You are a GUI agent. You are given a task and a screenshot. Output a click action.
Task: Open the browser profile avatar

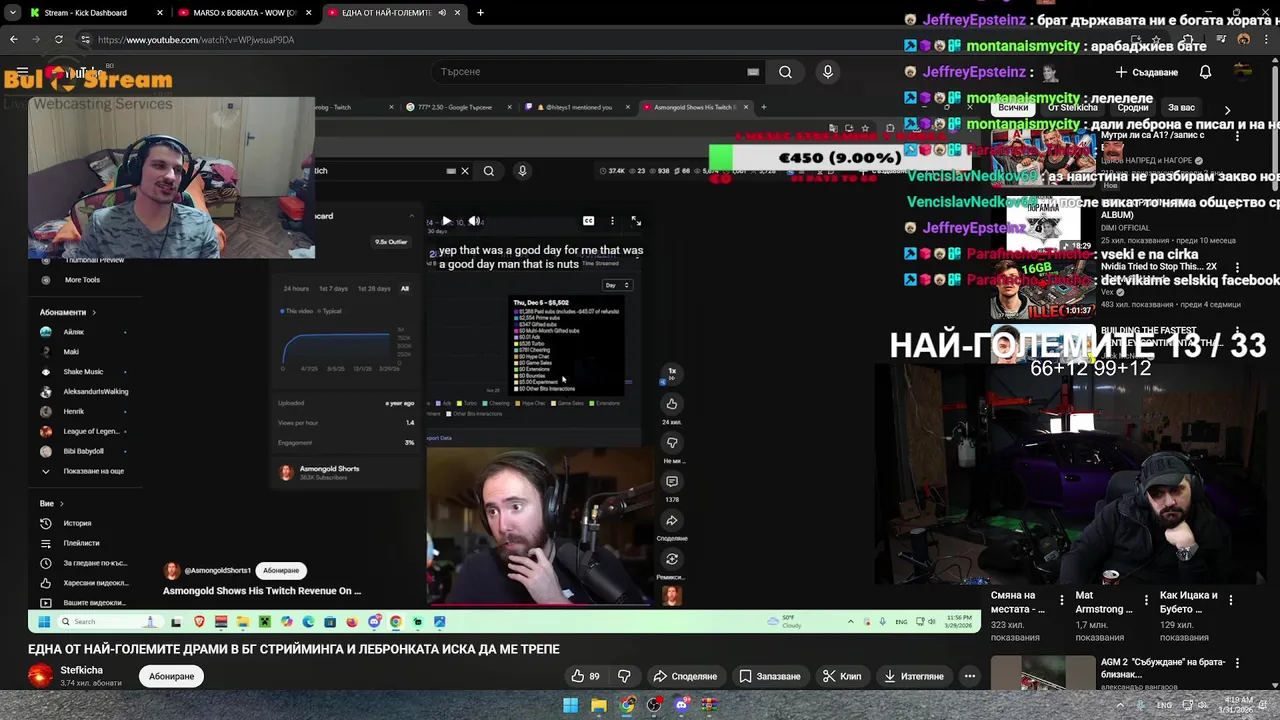[x=1243, y=40]
